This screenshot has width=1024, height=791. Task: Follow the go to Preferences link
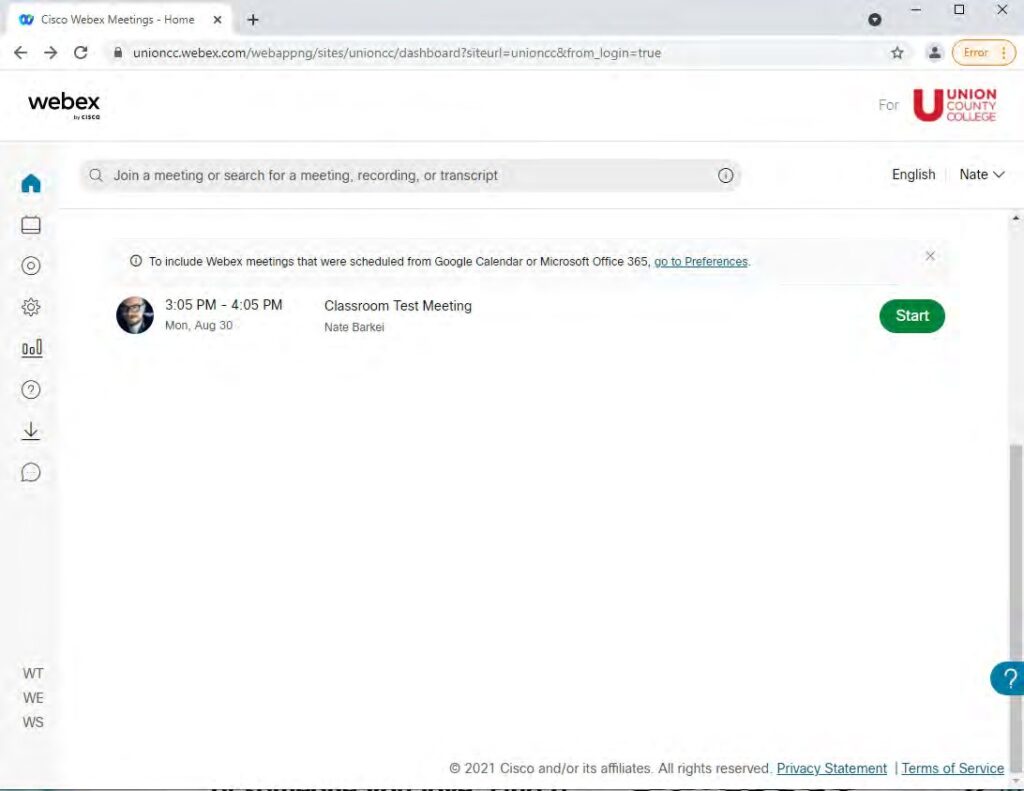click(701, 262)
